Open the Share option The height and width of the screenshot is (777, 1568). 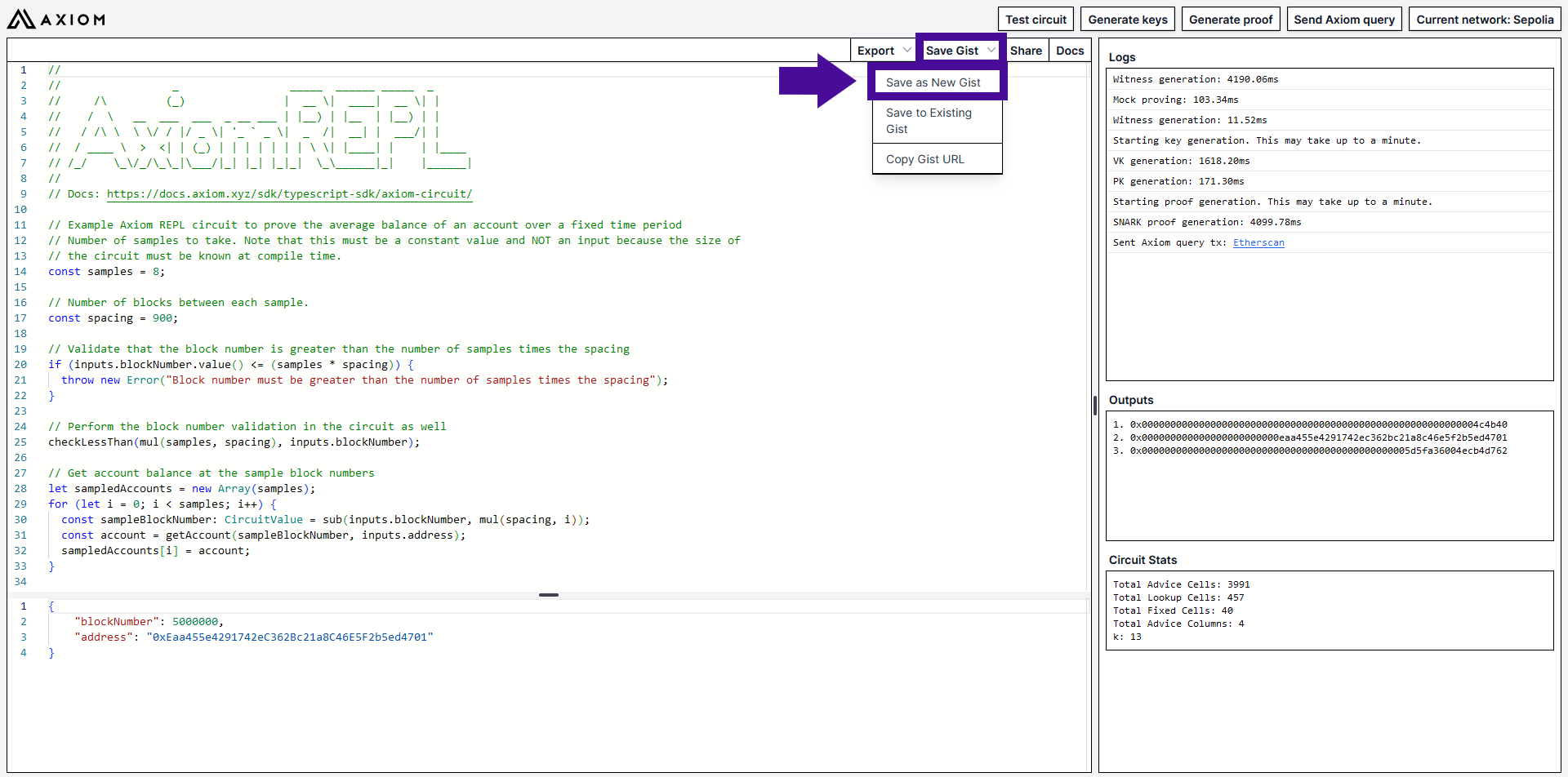coord(1026,51)
